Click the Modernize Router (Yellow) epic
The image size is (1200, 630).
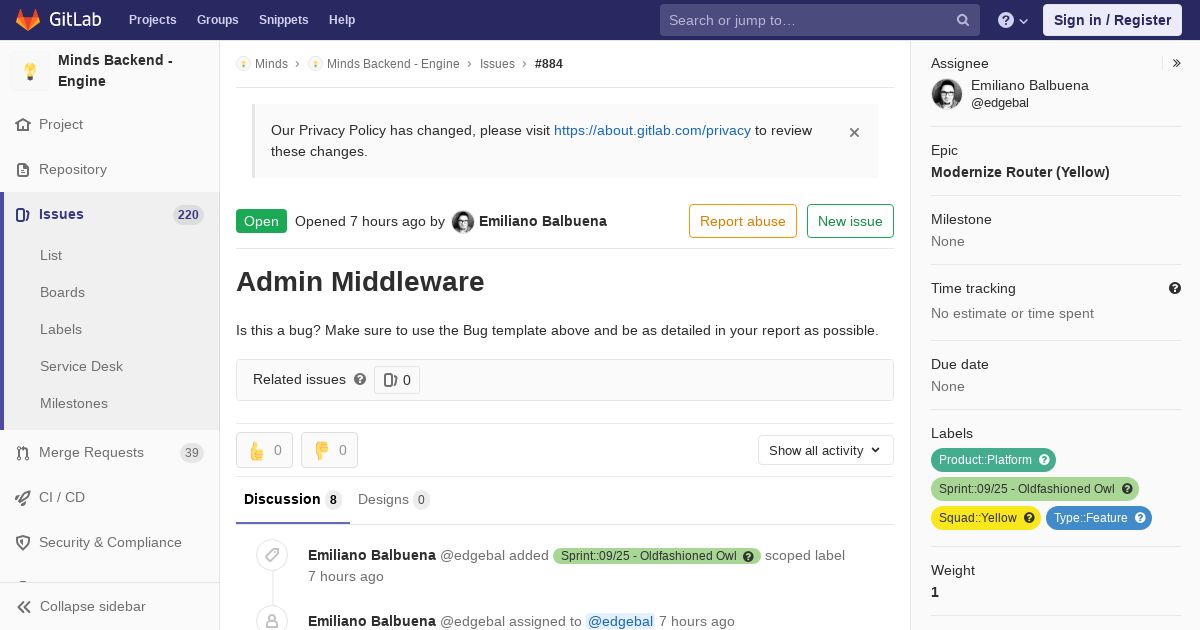click(x=1020, y=172)
